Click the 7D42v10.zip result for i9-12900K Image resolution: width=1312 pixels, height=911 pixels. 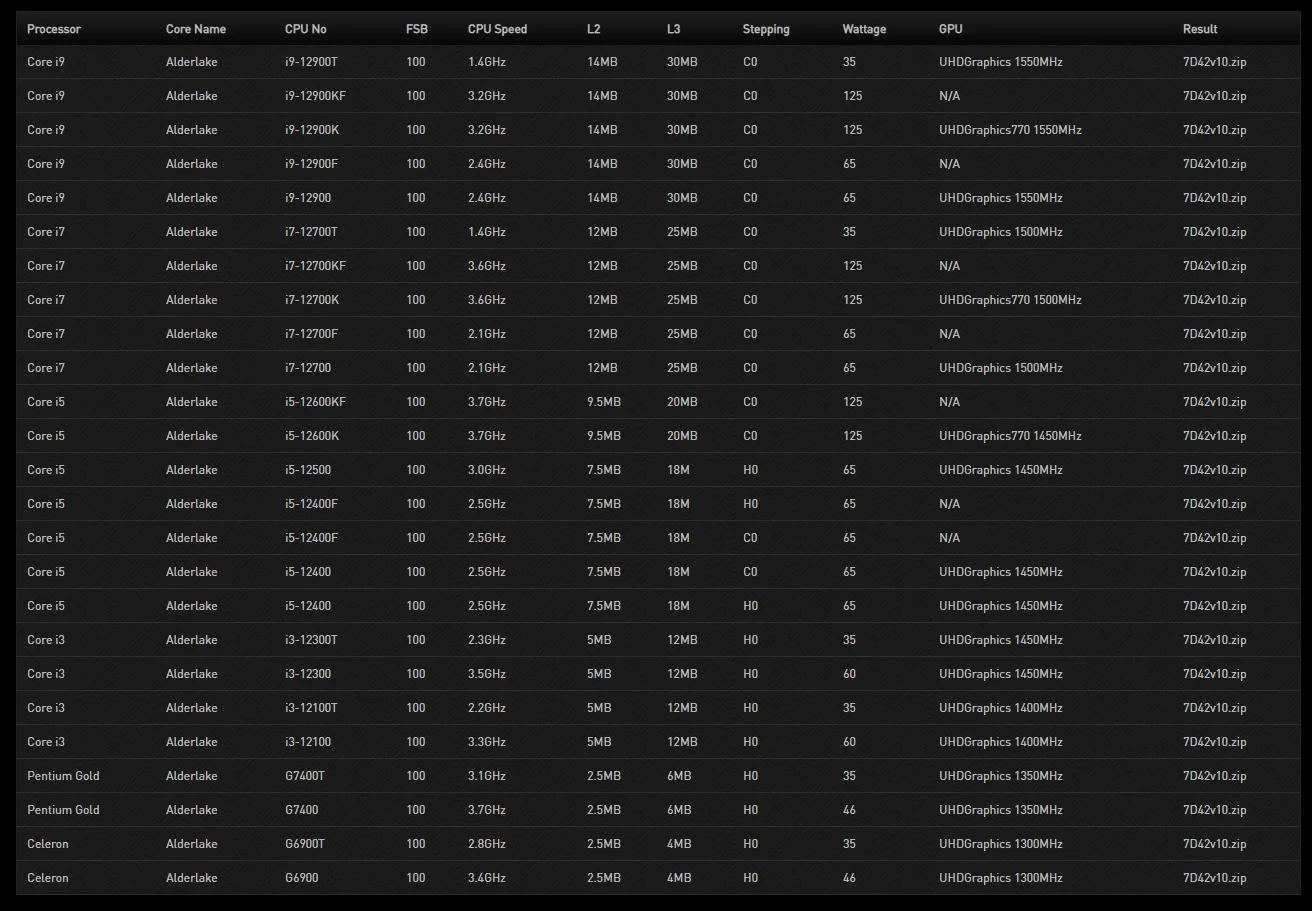click(1215, 130)
